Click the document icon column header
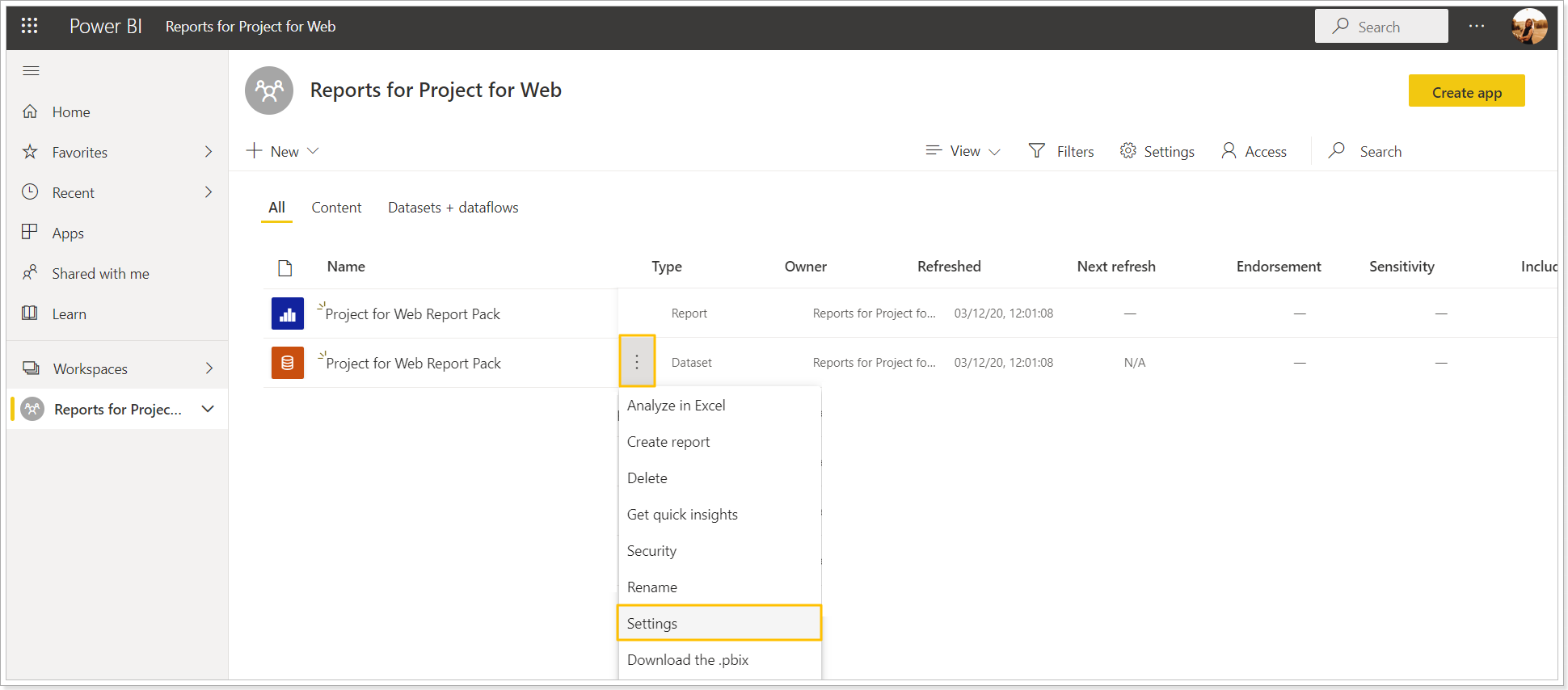Viewport: 1568px width, 690px height. (x=285, y=268)
